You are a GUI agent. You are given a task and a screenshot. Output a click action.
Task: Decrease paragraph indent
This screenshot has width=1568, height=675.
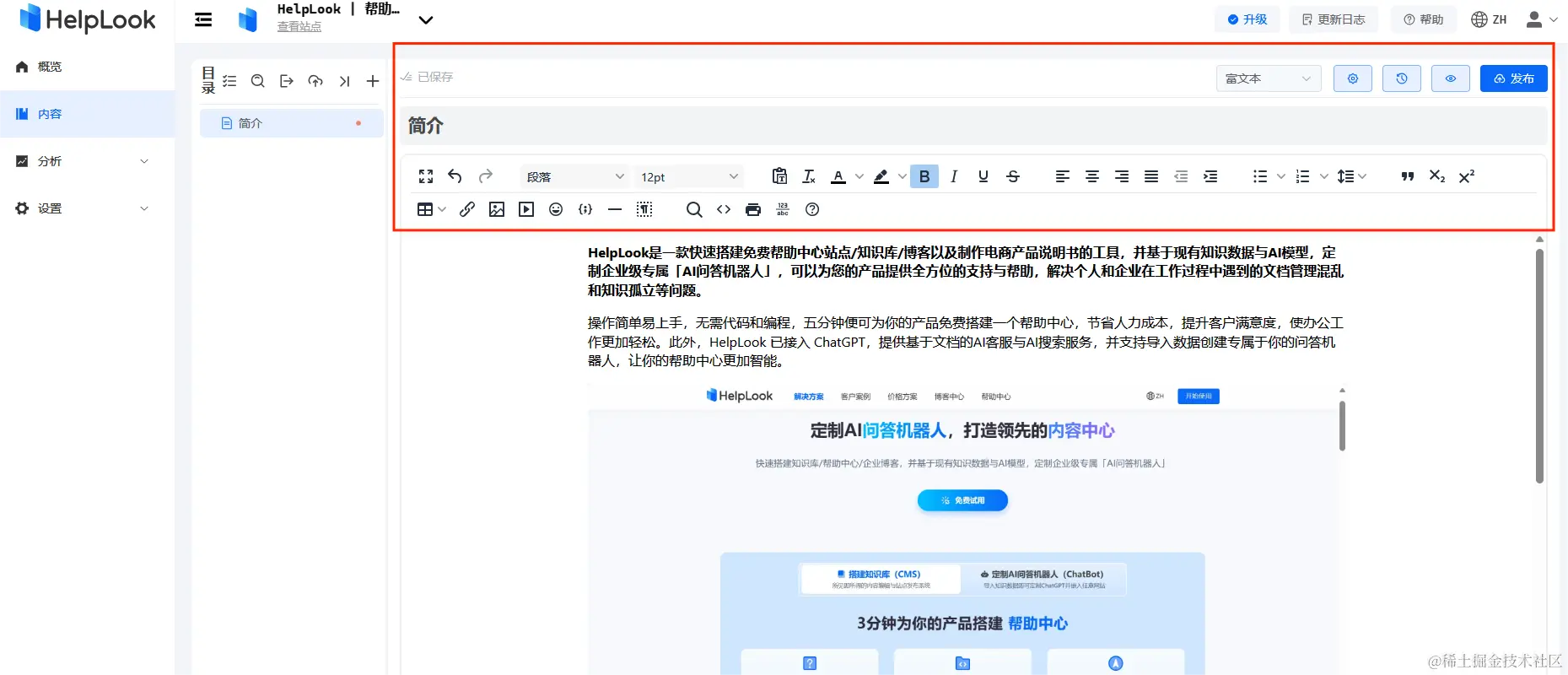tap(1181, 176)
